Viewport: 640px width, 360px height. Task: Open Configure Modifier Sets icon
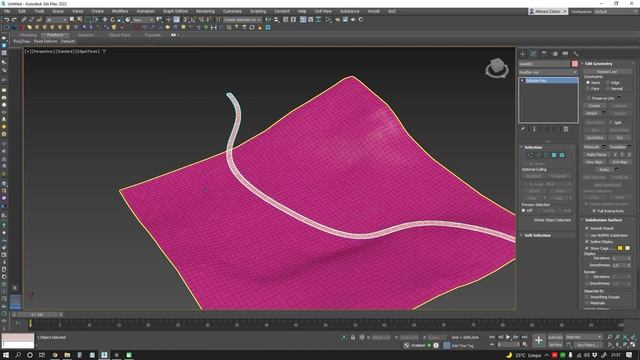click(566, 129)
